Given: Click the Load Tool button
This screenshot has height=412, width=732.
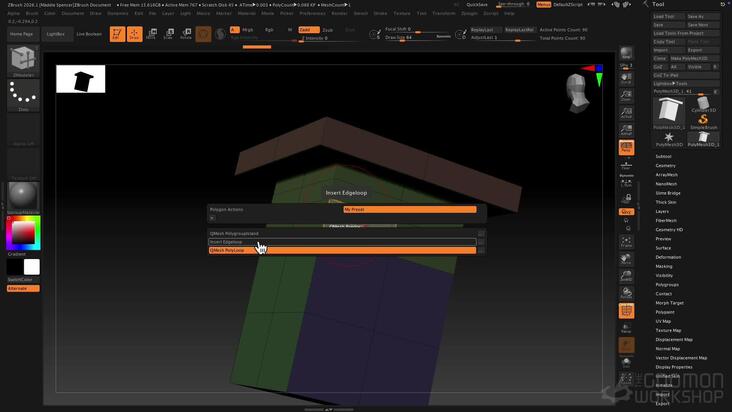Looking at the screenshot, I should click(669, 16).
